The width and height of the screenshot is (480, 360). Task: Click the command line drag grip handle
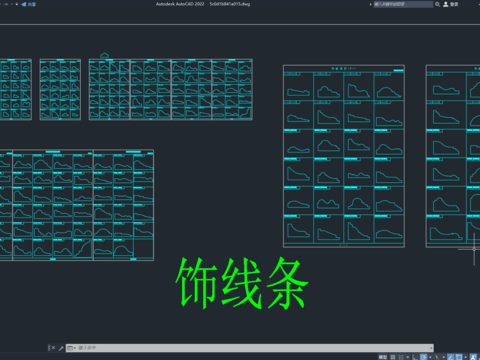pyautogui.click(x=49, y=348)
